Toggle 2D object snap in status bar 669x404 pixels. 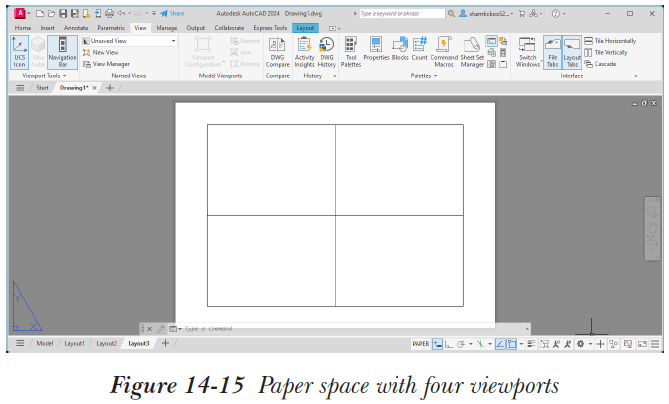512,344
